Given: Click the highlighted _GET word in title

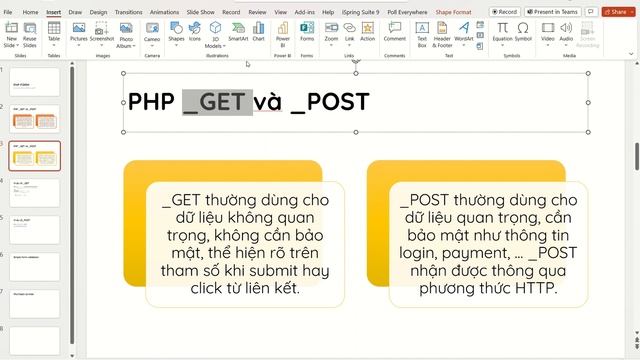Looking at the screenshot, I should (217, 102).
